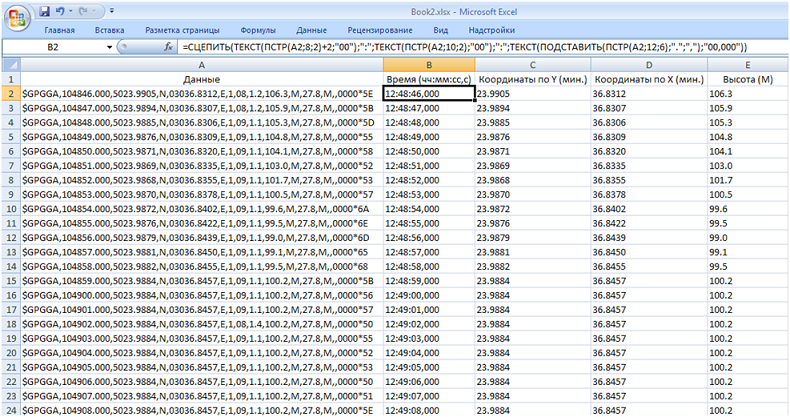Open the Надстройки ribbon tab
This screenshot has width=790, height=417.
492,30
